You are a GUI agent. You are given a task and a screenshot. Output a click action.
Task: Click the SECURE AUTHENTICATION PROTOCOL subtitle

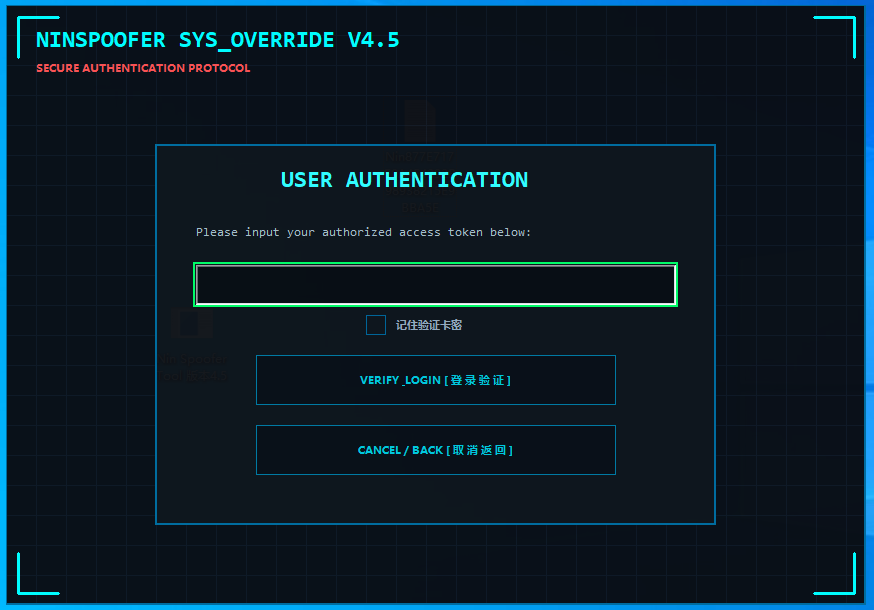click(143, 69)
